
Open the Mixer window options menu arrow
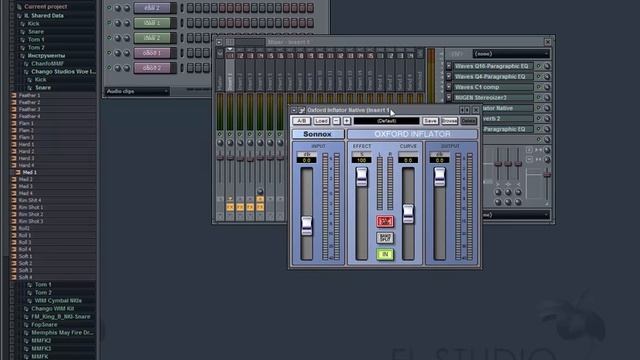click(x=219, y=42)
